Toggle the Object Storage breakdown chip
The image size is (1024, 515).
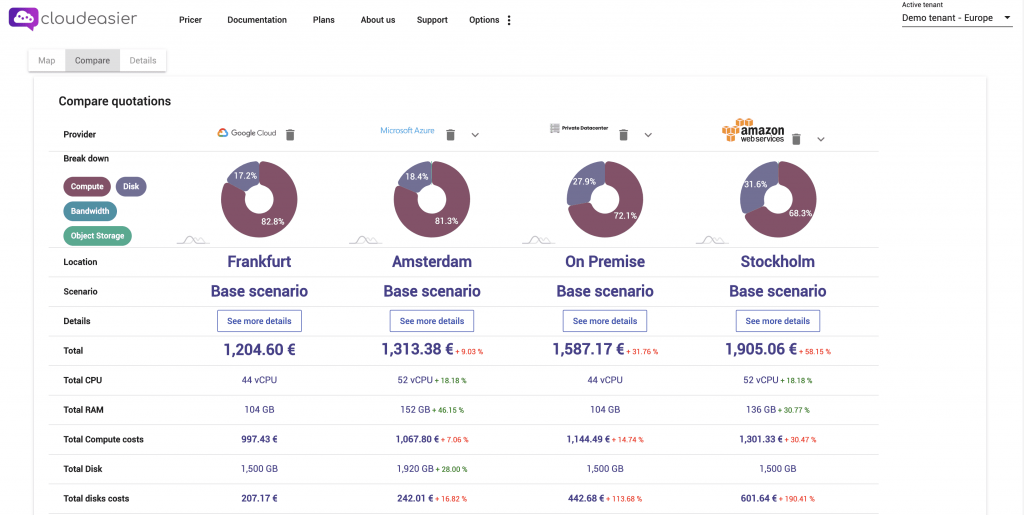click(x=97, y=236)
